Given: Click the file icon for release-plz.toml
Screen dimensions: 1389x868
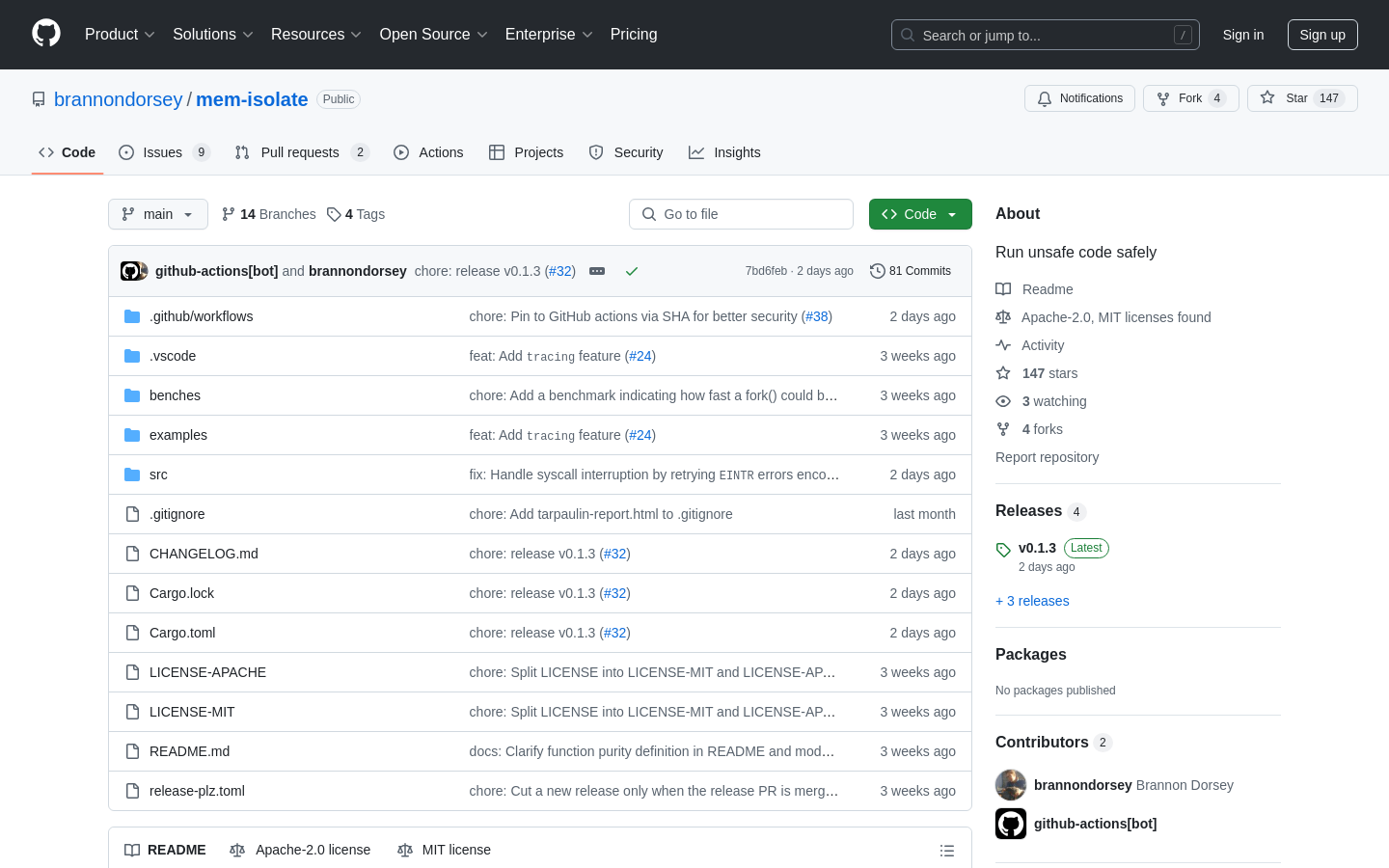Looking at the screenshot, I should coord(132,791).
